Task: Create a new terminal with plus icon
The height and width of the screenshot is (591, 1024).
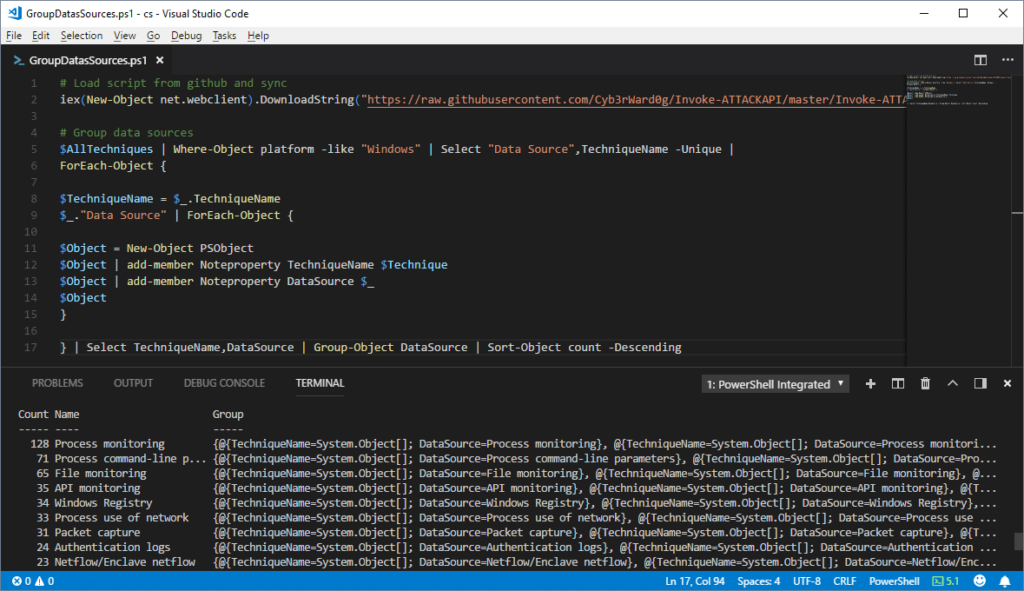Action: coord(870,383)
